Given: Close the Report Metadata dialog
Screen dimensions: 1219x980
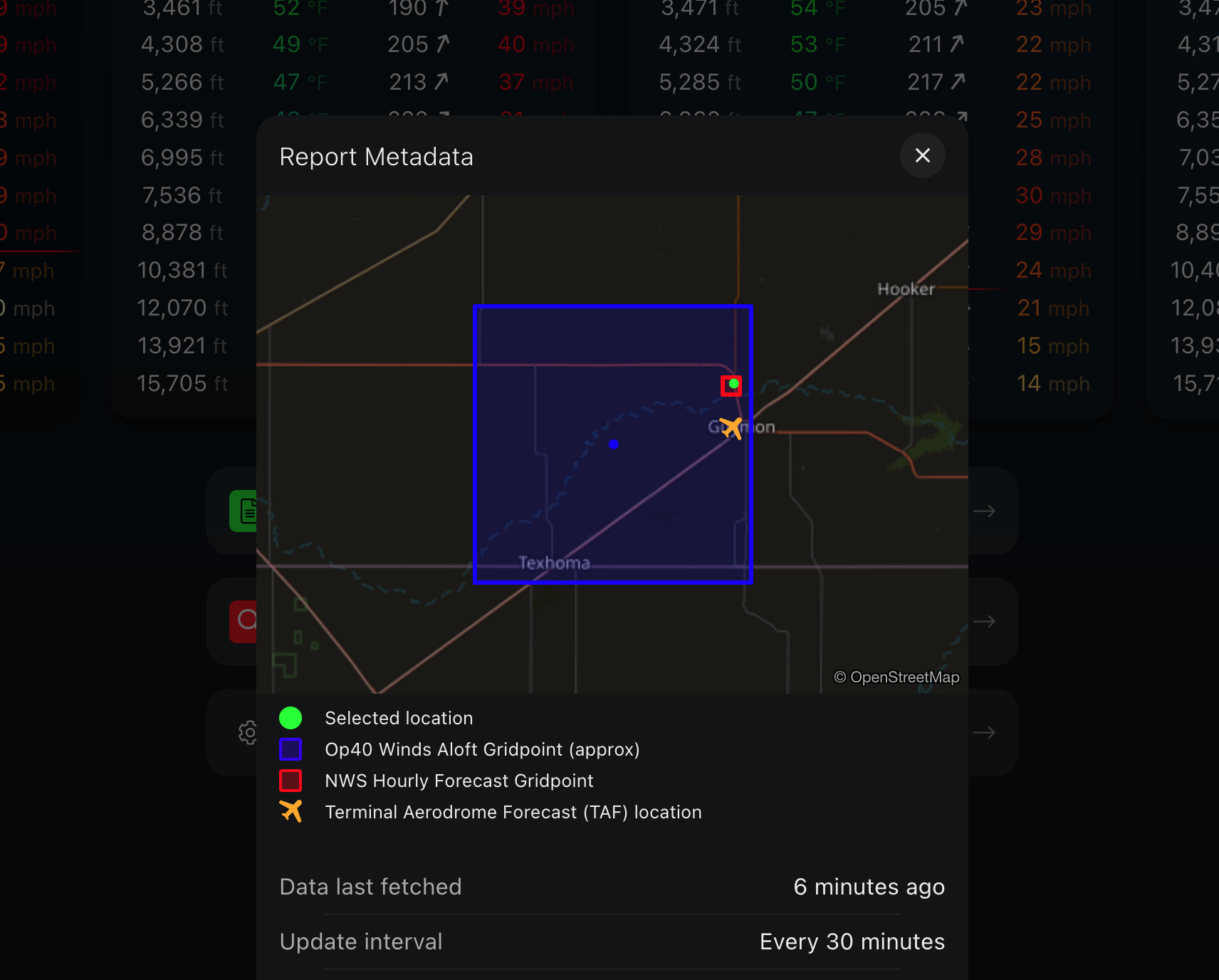Looking at the screenshot, I should (x=922, y=155).
